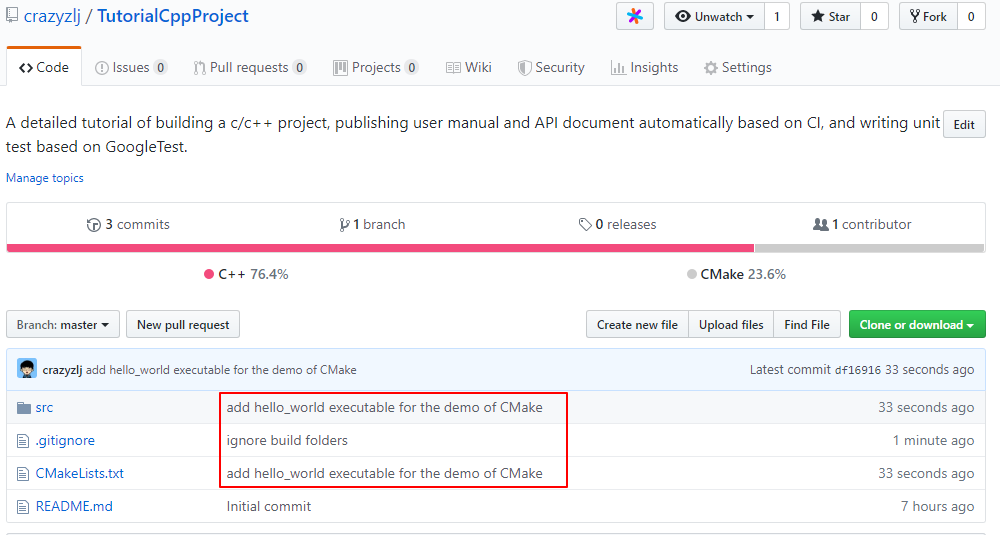This screenshot has width=1000, height=535.
Task: Open the src row commit message
Action: tap(385, 407)
